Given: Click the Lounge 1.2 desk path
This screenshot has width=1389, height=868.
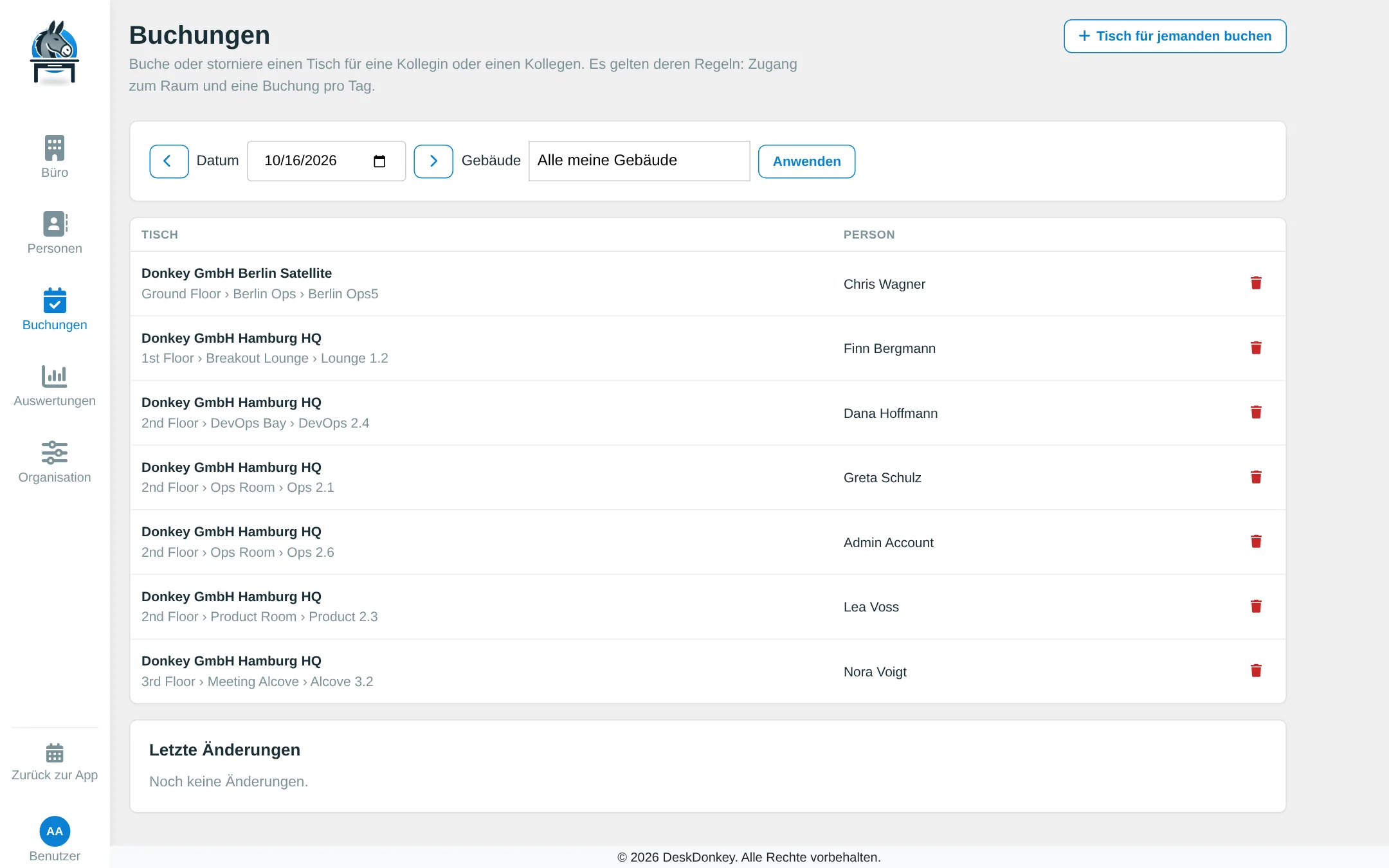Looking at the screenshot, I should coord(264,358).
